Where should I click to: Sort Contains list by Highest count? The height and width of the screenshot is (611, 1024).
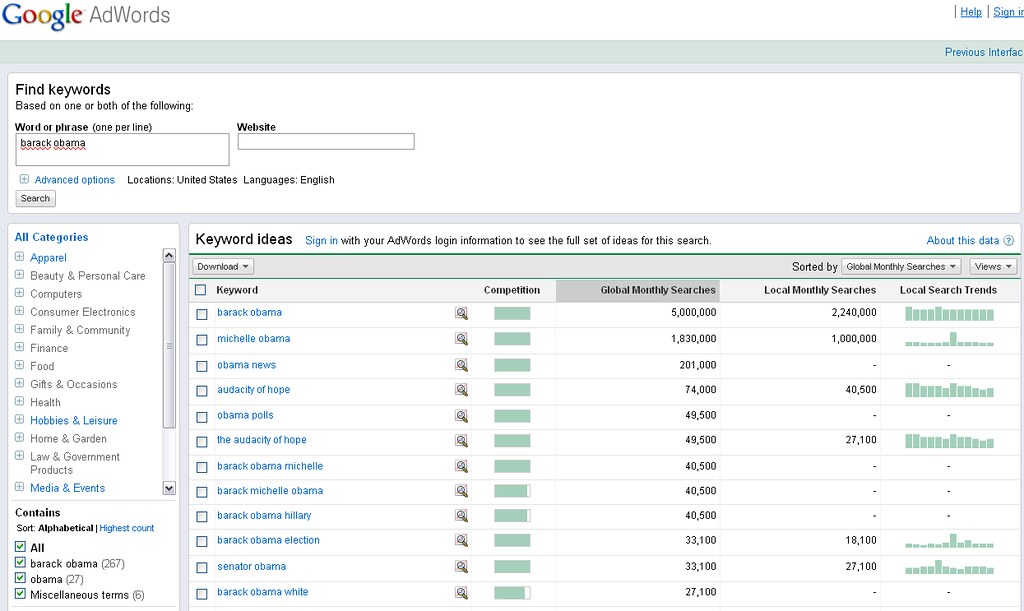pyautogui.click(x=127, y=528)
